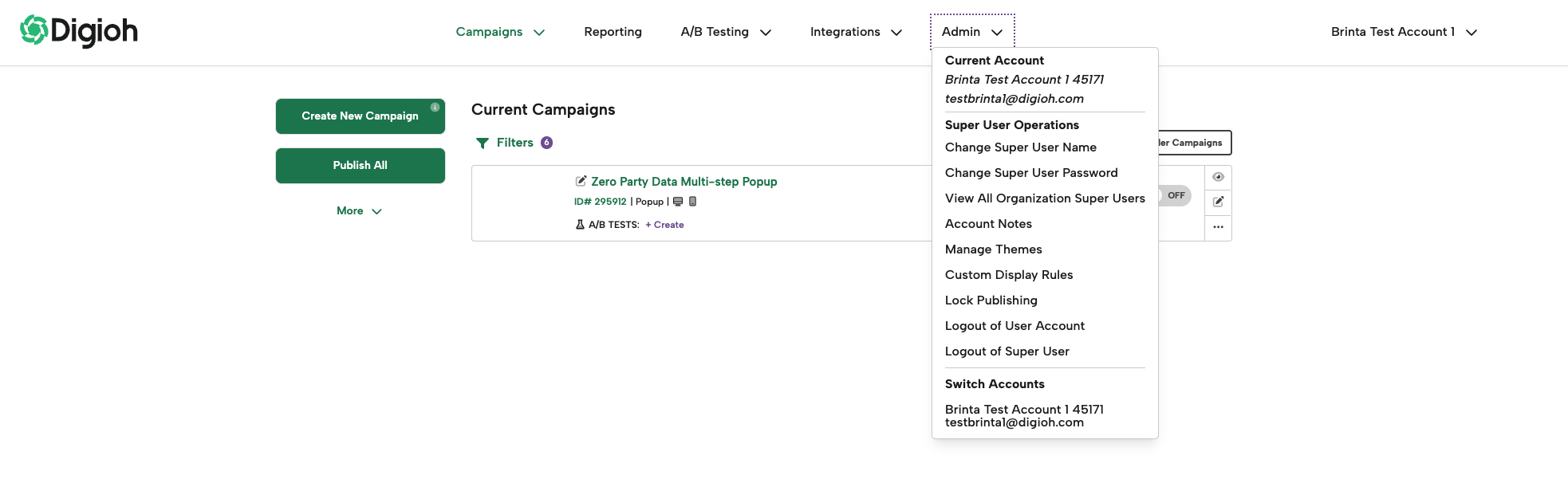The width and height of the screenshot is (1568, 483).
Task: Click the info icon on Create New Campaign
Action: click(x=435, y=108)
